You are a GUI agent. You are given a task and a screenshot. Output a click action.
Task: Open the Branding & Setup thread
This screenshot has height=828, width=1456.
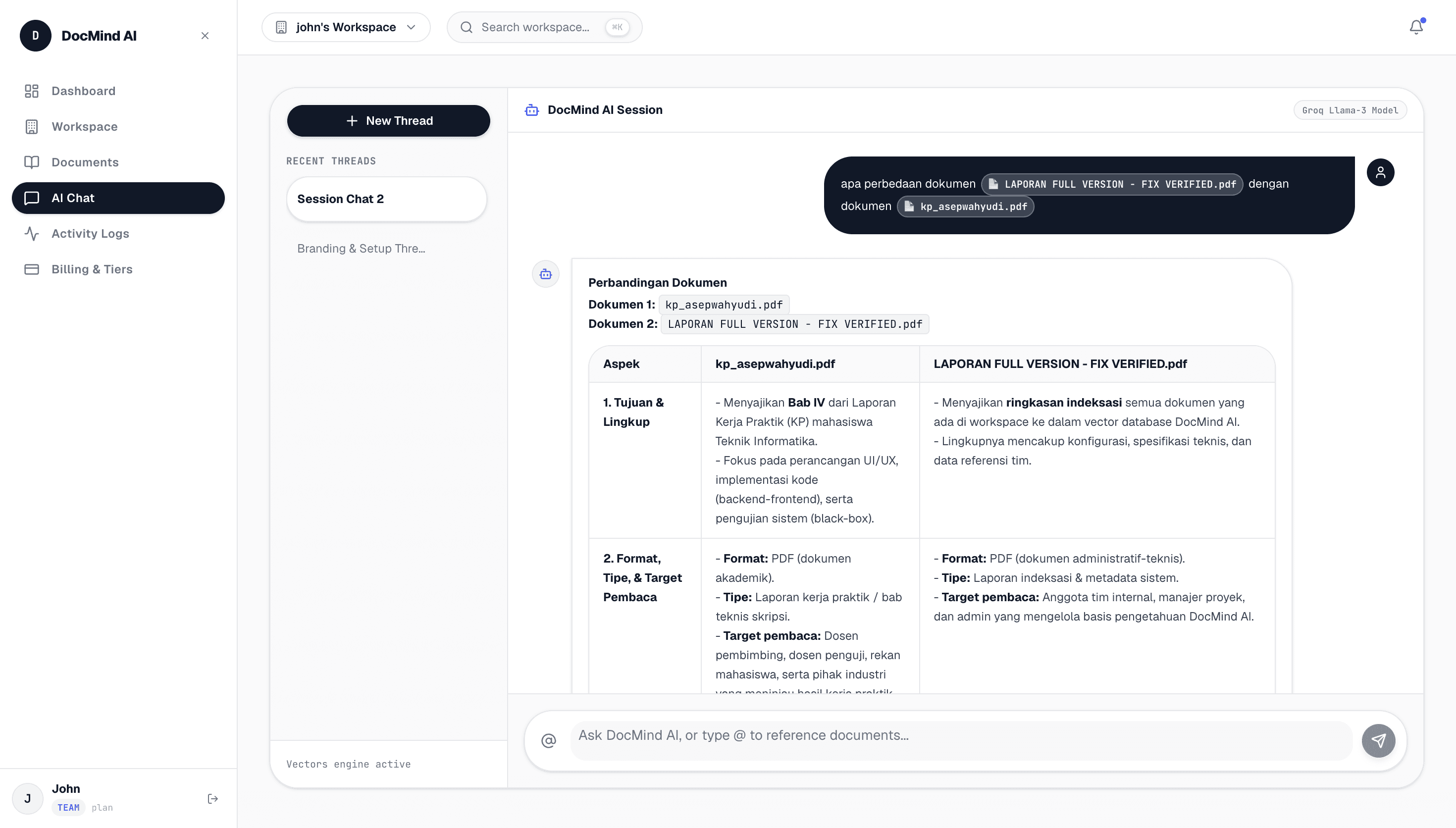point(387,249)
